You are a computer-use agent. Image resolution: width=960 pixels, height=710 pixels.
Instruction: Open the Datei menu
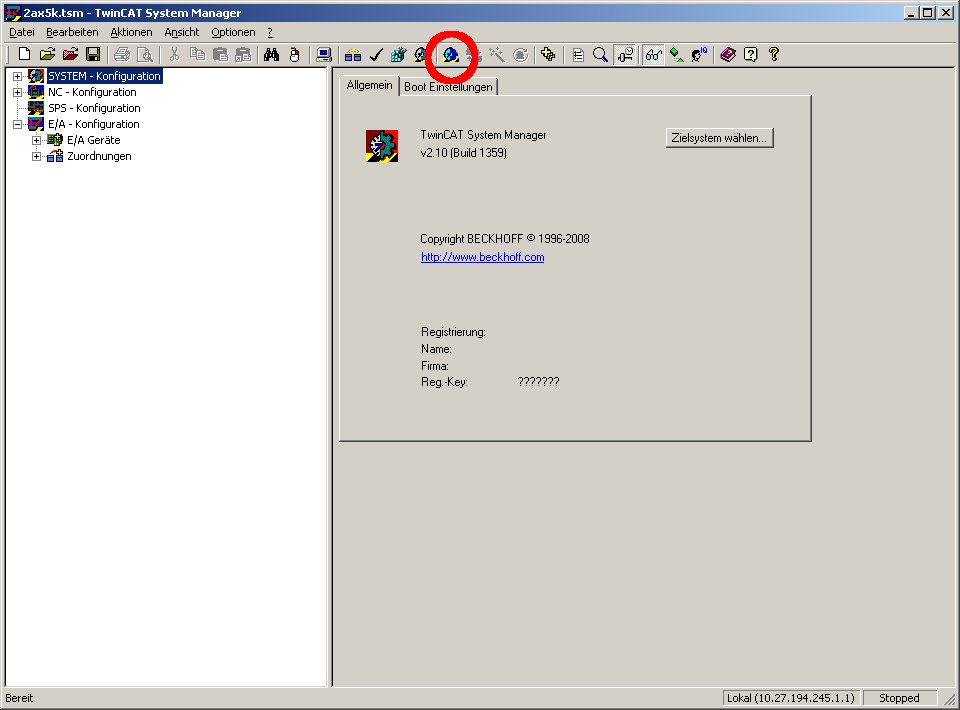click(x=21, y=32)
